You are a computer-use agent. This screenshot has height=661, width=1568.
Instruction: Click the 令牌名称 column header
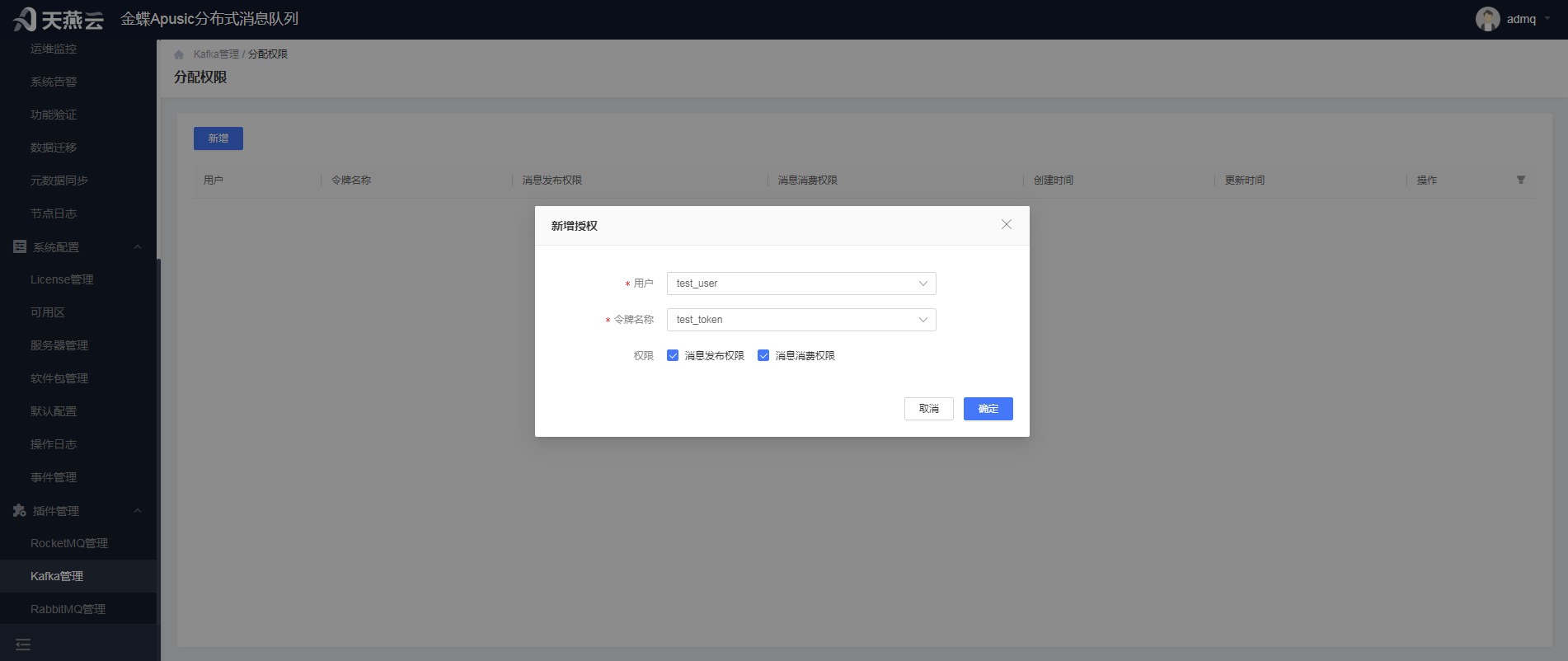tap(351, 180)
